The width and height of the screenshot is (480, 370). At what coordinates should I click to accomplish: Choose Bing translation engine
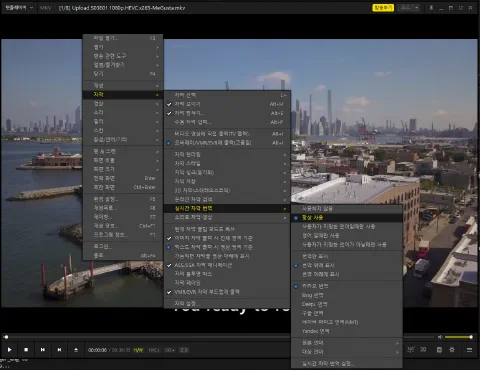347,295
